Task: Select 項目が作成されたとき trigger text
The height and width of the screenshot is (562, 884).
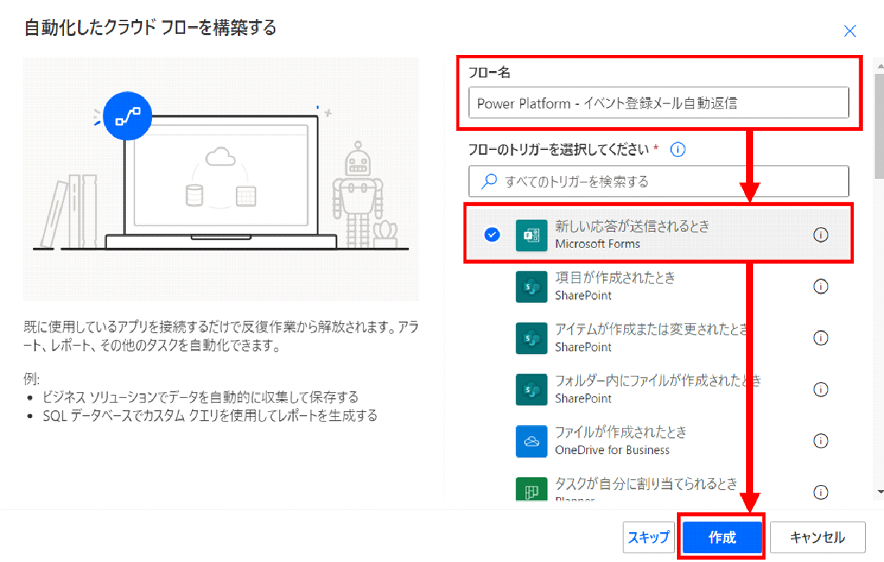Action: 615,277
